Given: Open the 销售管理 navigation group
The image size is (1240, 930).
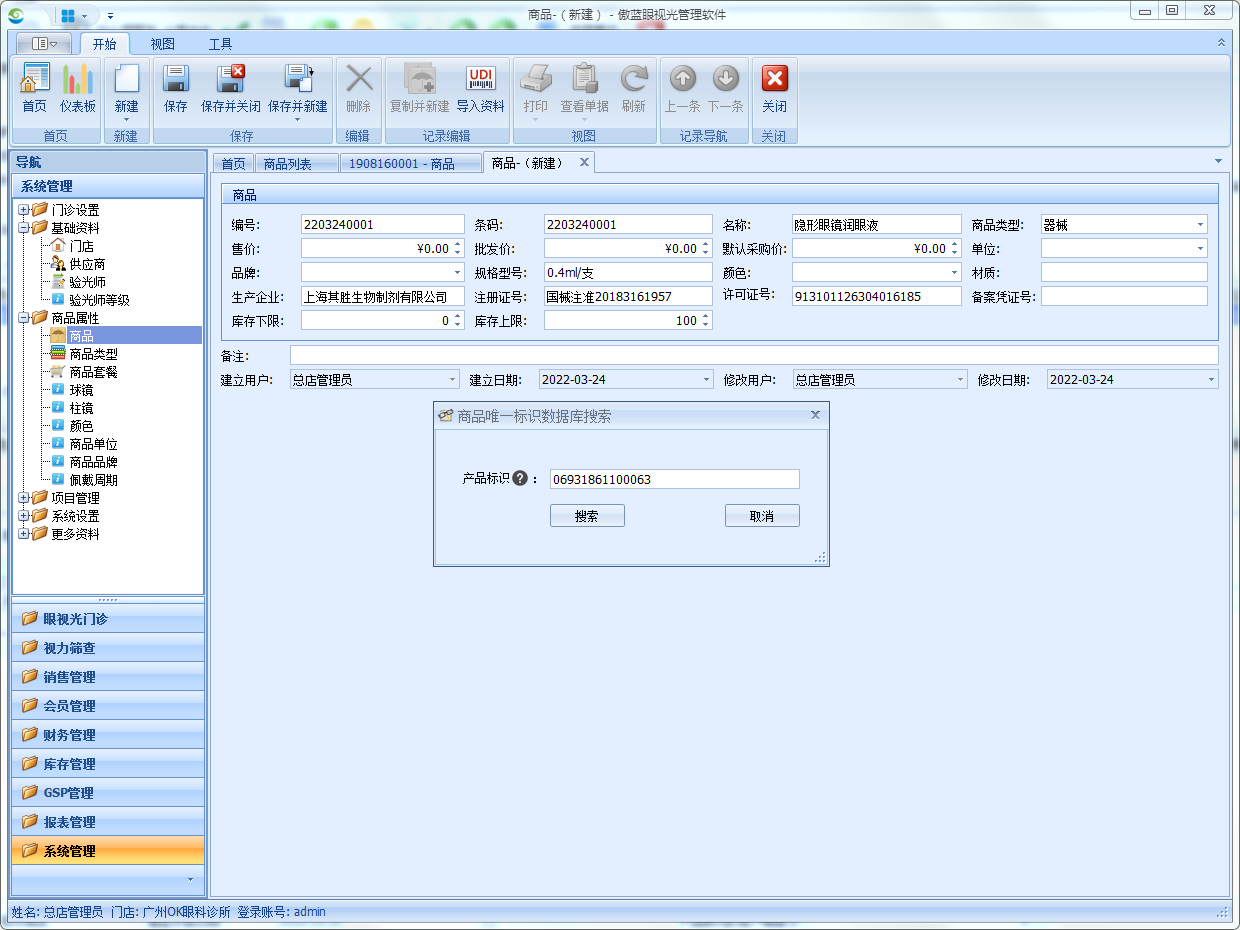Looking at the screenshot, I should [108, 677].
